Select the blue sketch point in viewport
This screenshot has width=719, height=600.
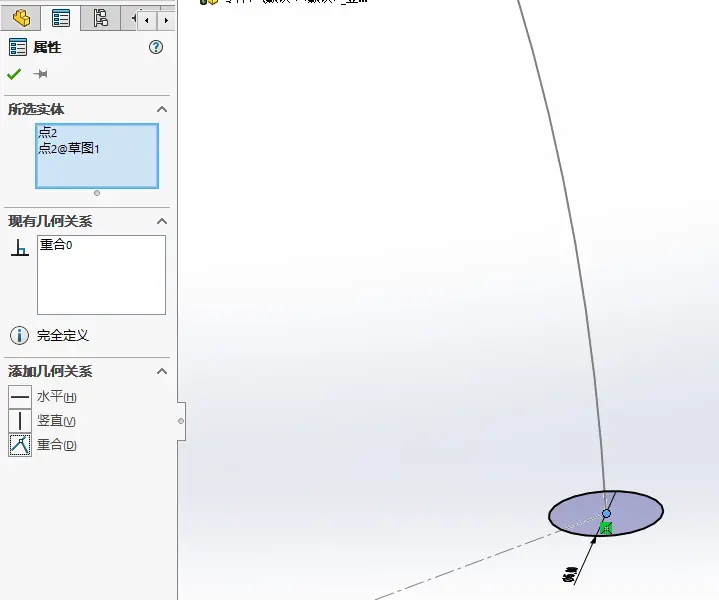point(606,513)
